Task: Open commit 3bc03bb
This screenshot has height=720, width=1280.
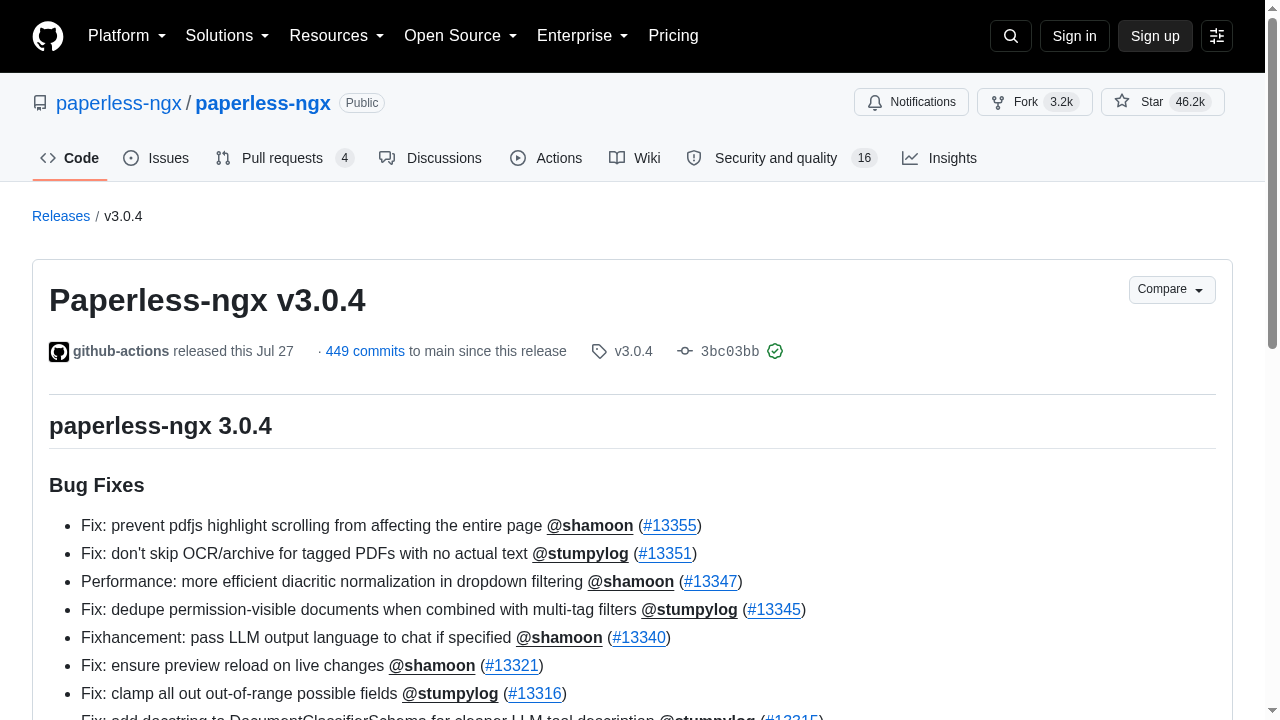Action: click(730, 351)
